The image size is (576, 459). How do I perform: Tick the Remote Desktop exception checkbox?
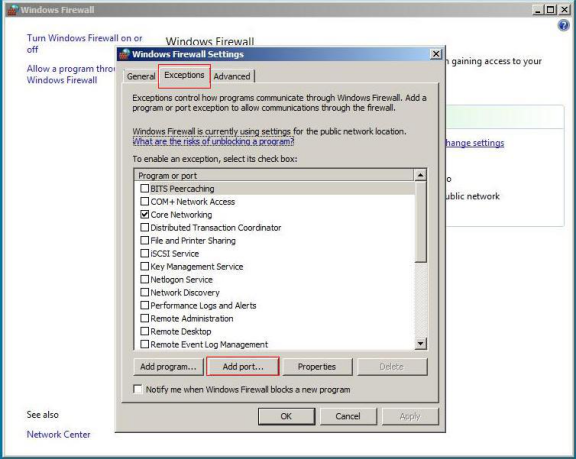pos(144,331)
